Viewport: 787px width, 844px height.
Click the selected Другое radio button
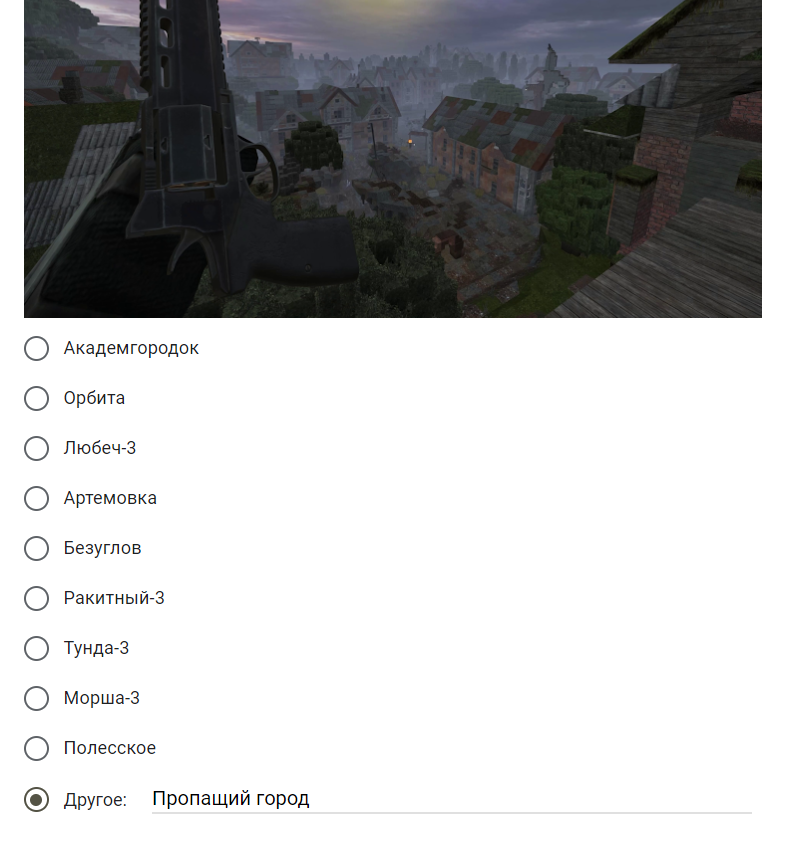point(37,800)
